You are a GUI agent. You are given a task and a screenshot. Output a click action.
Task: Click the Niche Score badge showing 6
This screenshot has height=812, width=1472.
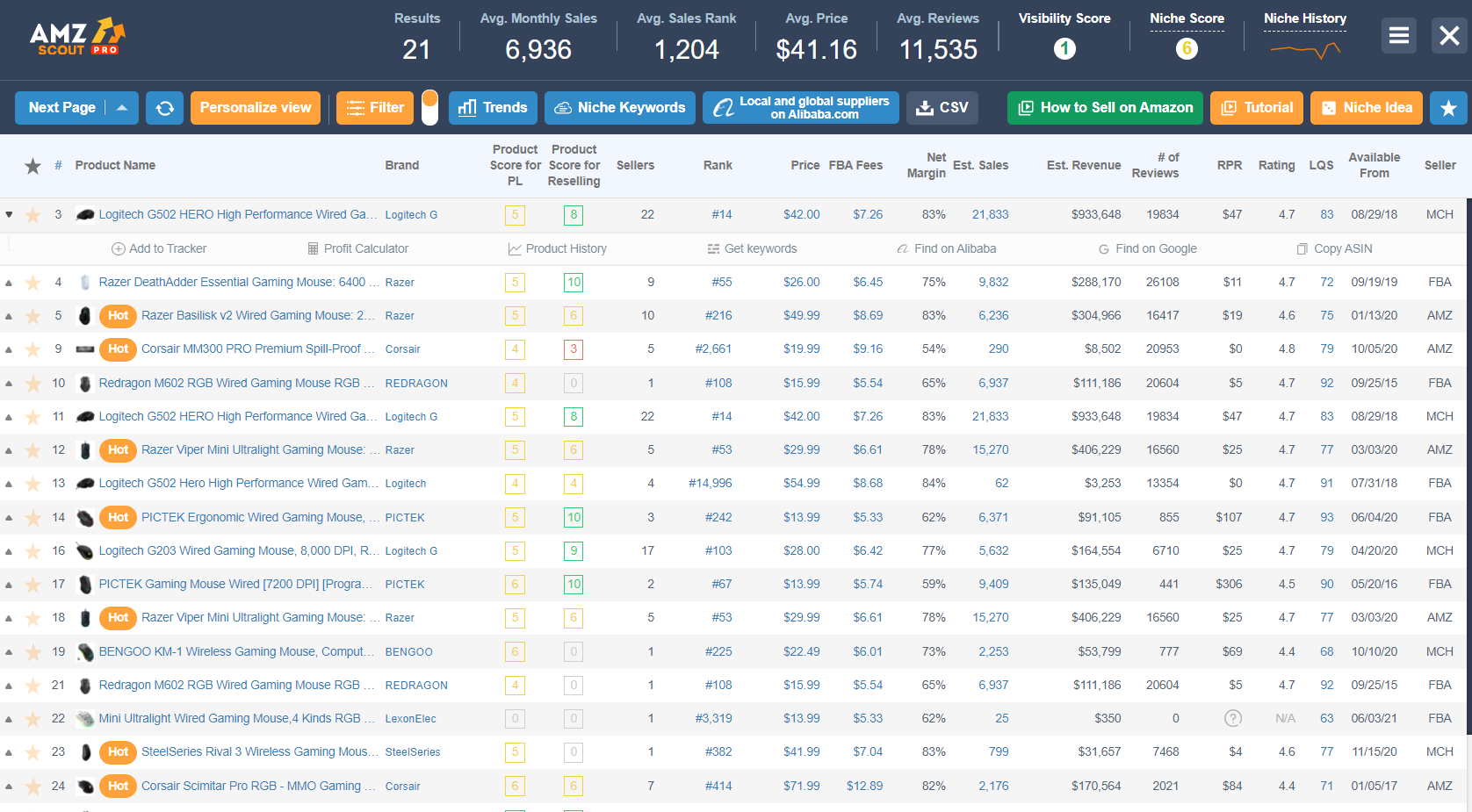pos(1187,49)
